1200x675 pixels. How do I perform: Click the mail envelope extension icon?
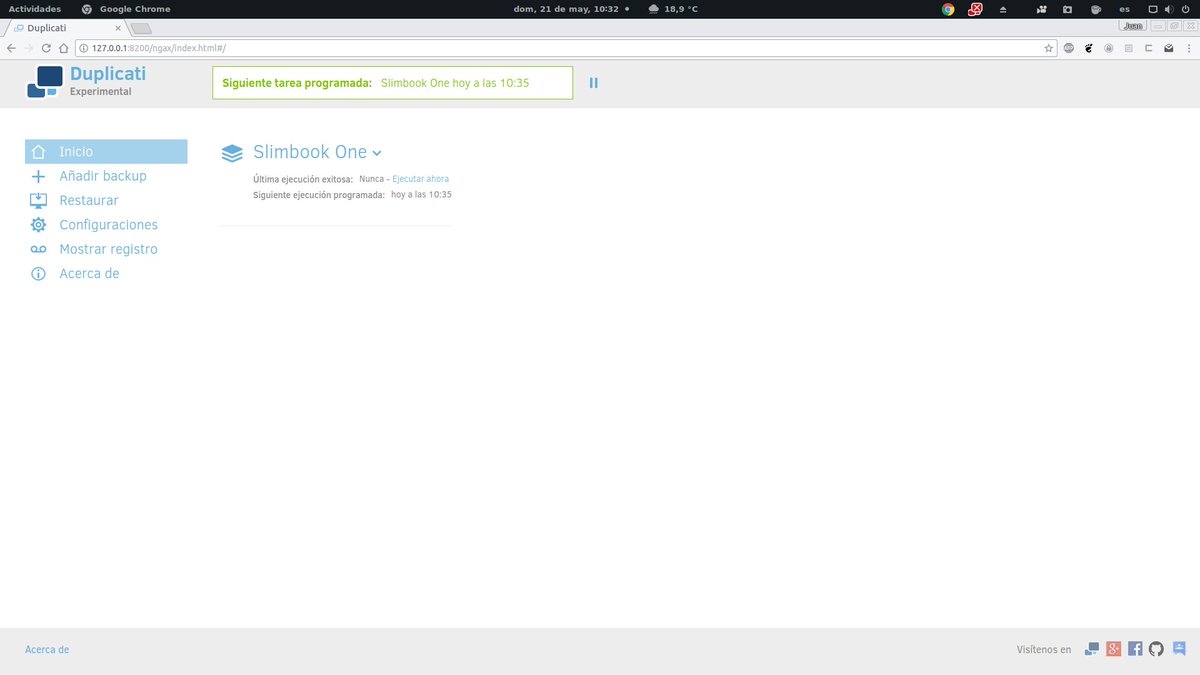pos(1168,48)
